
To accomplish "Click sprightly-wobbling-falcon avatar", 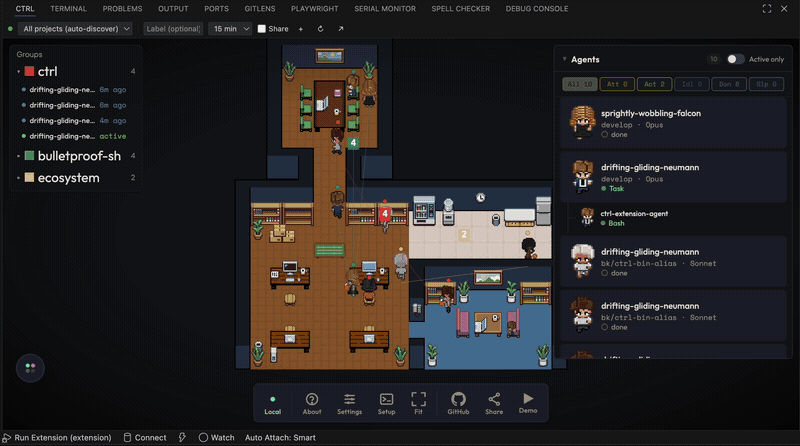I will click(x=582, y=122).
